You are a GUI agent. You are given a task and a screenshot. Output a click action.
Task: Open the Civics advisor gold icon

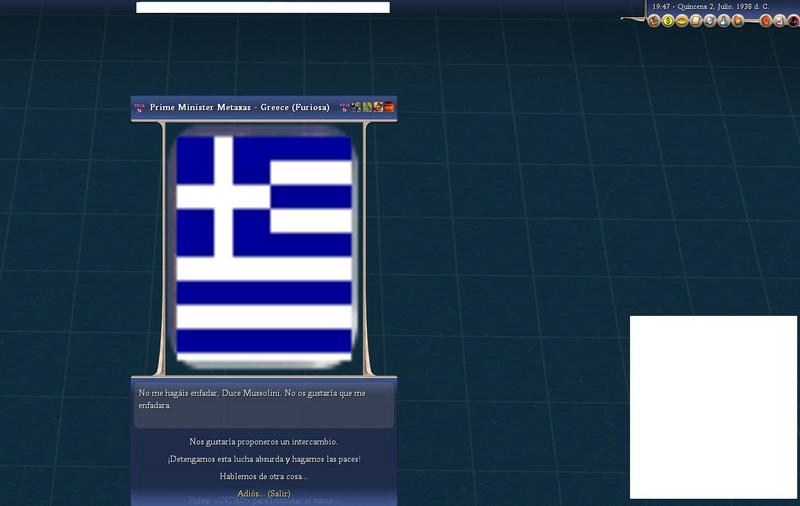[682, 21]
